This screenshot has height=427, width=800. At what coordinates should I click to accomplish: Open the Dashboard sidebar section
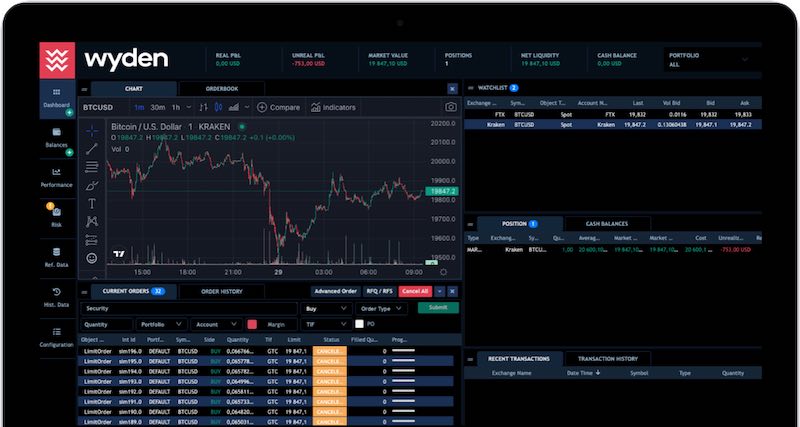[57, 98]
